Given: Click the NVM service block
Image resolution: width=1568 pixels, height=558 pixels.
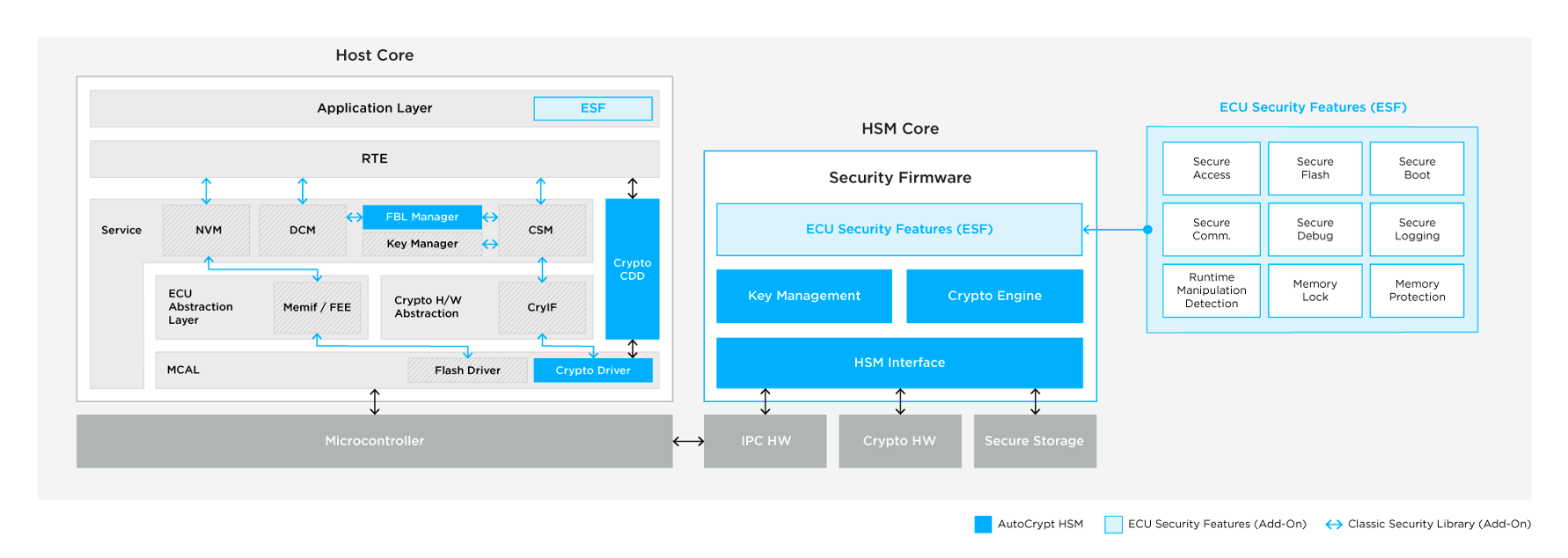Looking at the screenshot, I should pyautogui.click(x=207, y=231).
